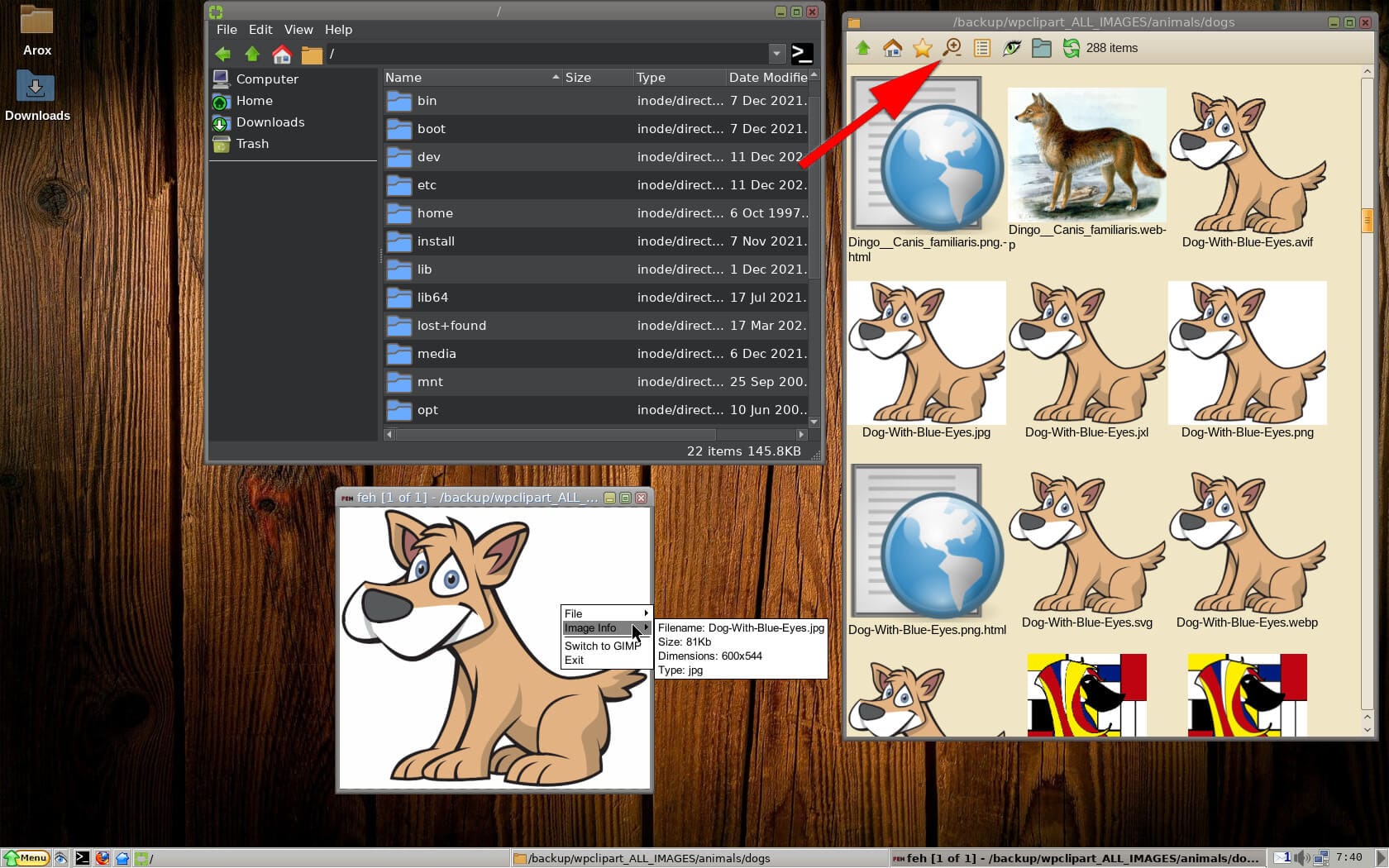Open a terminal via the path bar terminal icon
The height and width of the screenshot is (868, 1389).
click(x=800, y=53)
